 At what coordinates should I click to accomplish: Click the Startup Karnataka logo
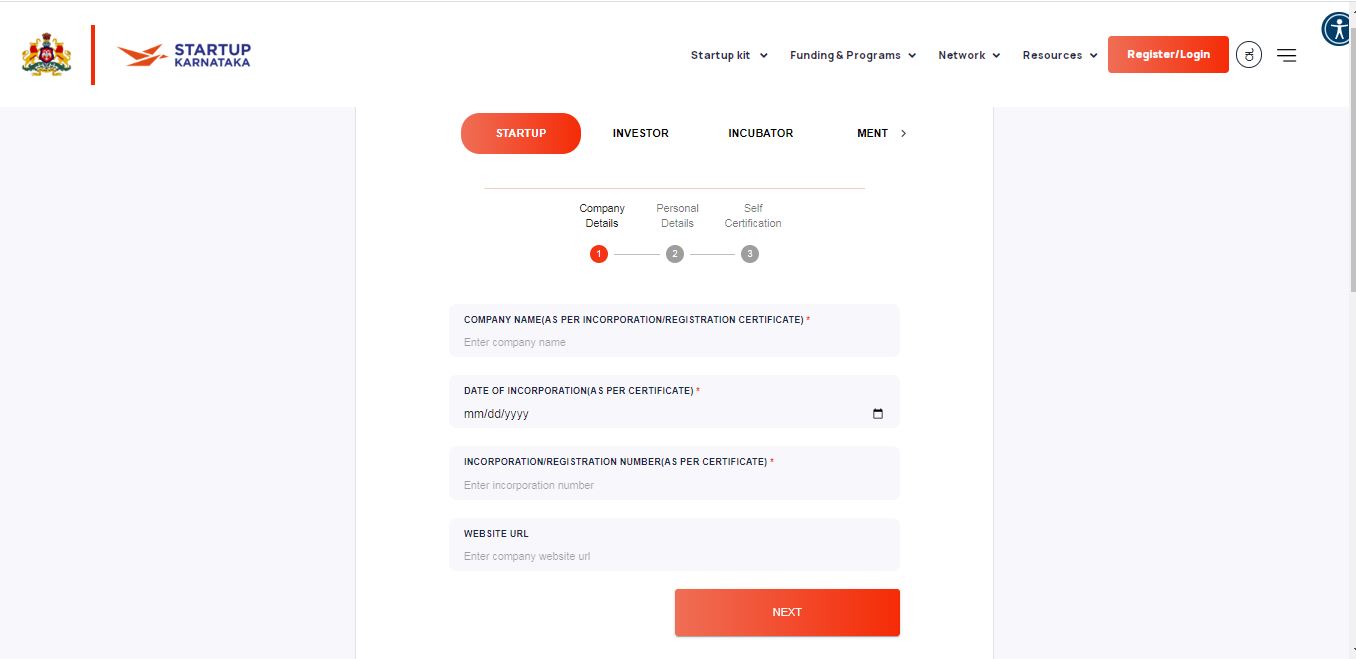183,54
